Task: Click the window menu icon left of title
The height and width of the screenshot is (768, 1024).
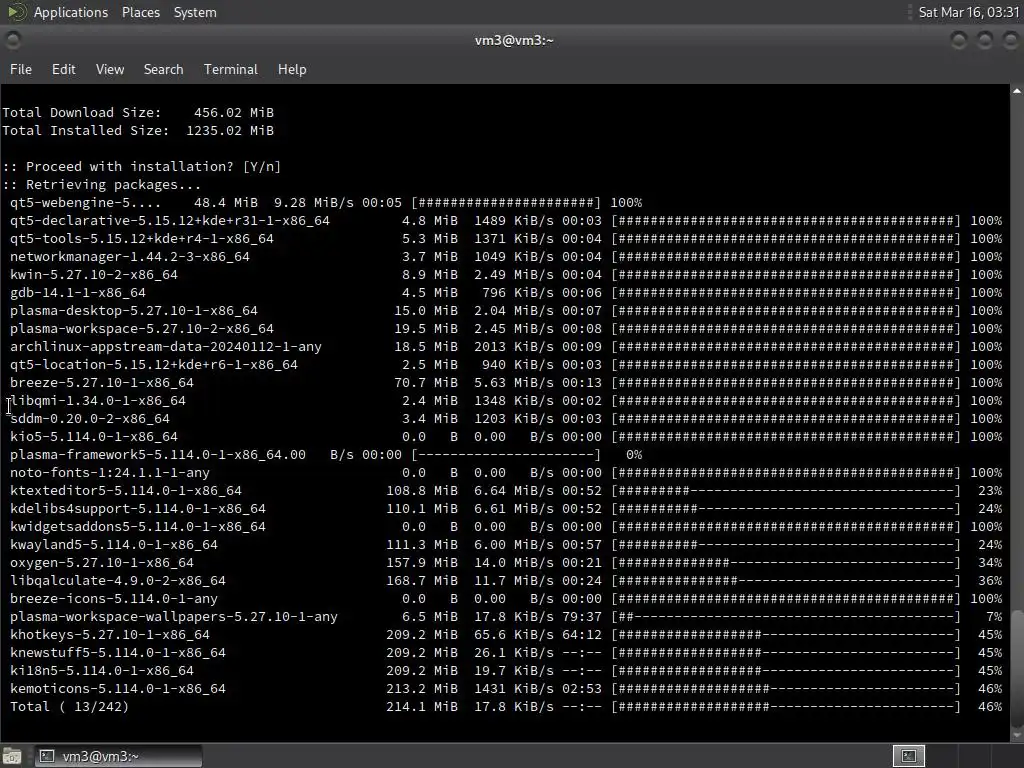Action: pyautogui.click(x=12, y=40)
